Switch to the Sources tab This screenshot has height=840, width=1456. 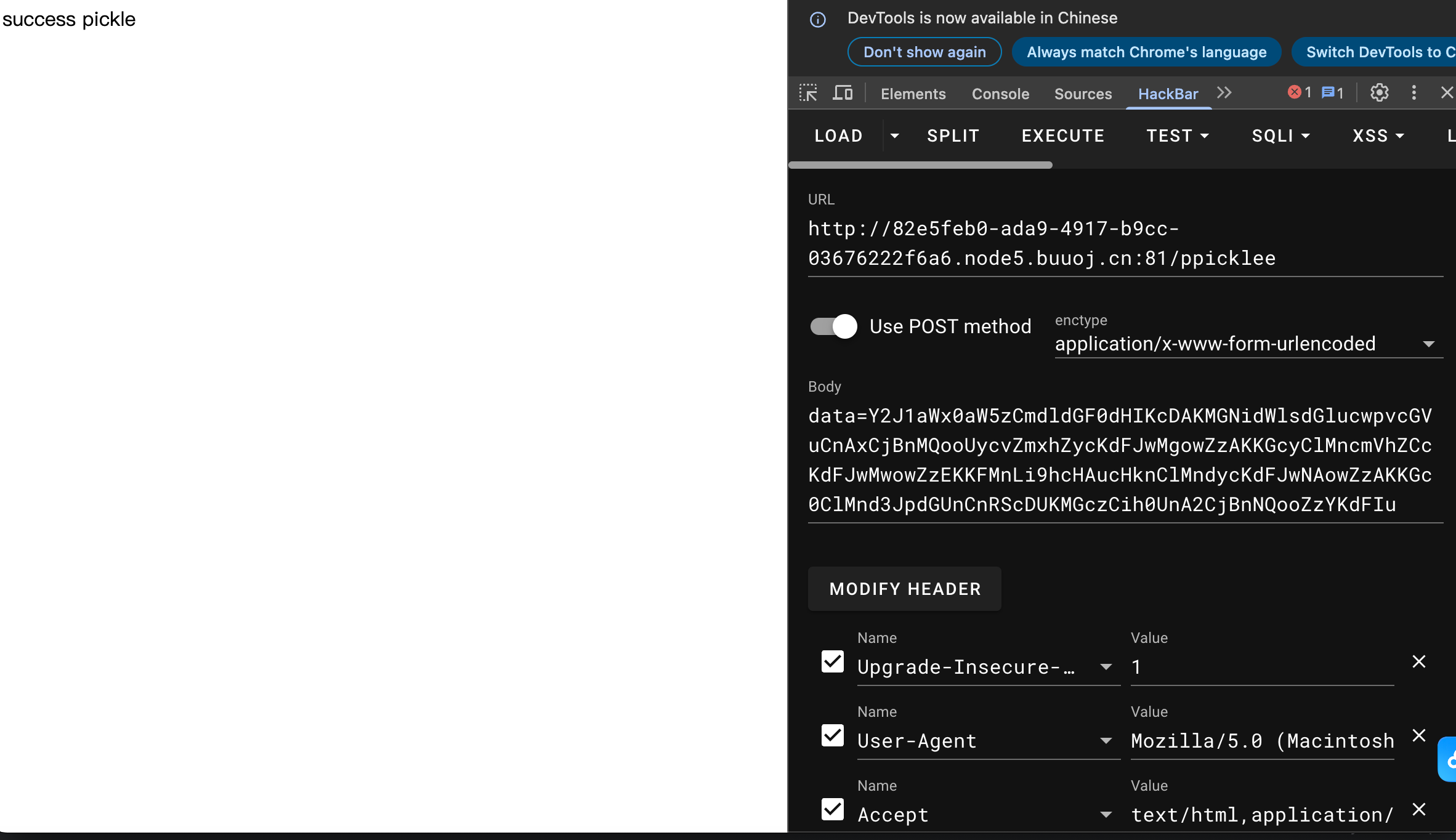tap(1083, 94)
